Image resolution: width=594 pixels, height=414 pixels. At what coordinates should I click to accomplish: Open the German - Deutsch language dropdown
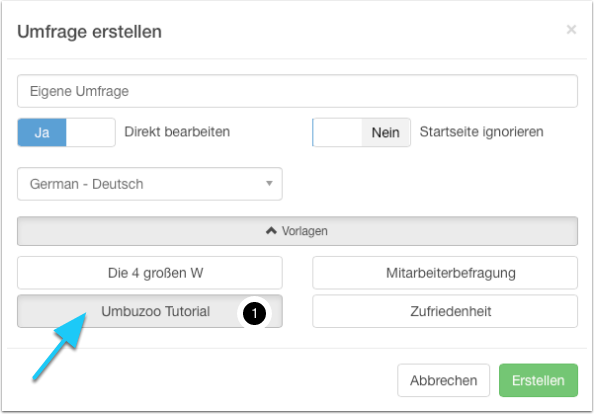150,184
